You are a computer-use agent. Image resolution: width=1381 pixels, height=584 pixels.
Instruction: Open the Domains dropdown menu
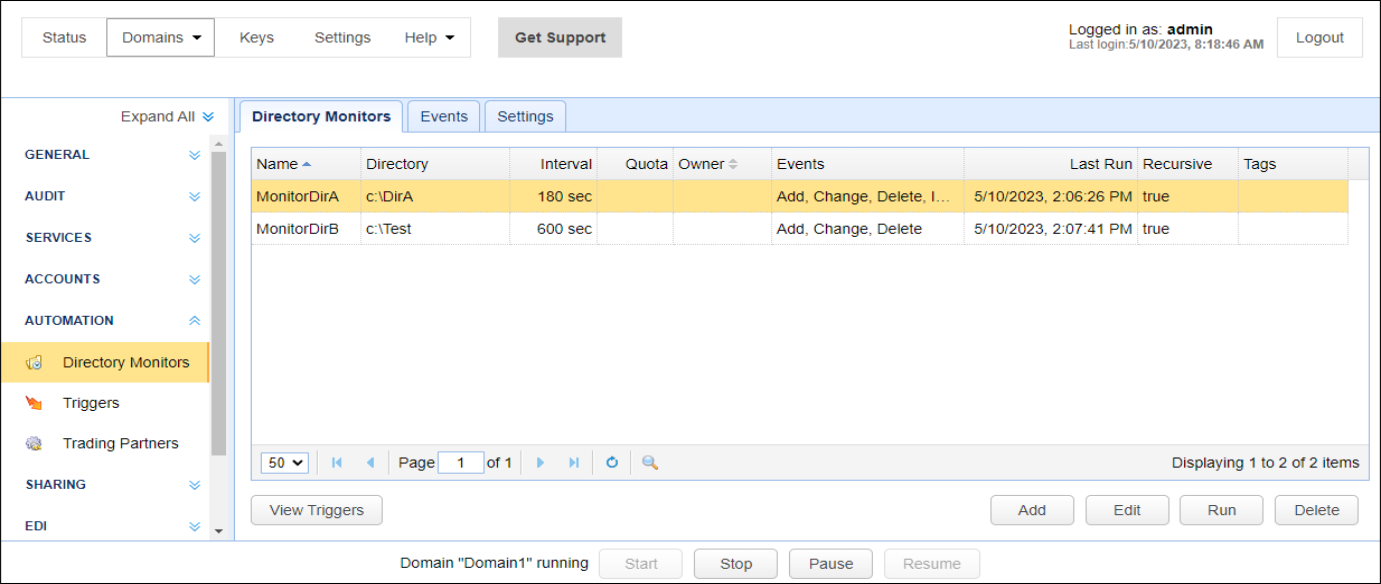pos(161,38)
